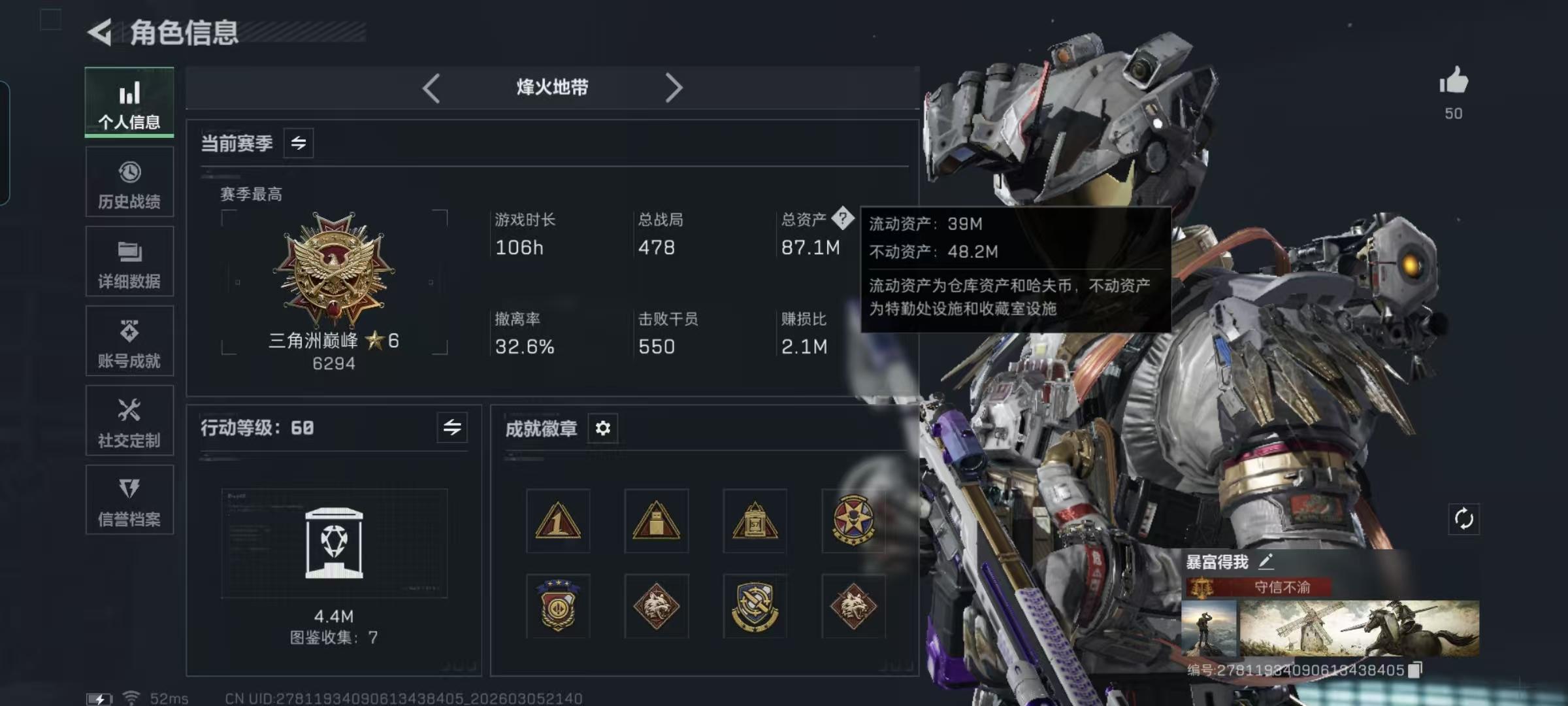Open the 图鉴收集 collection display card
1568x706 pixels.
click(x=334, y=543)
